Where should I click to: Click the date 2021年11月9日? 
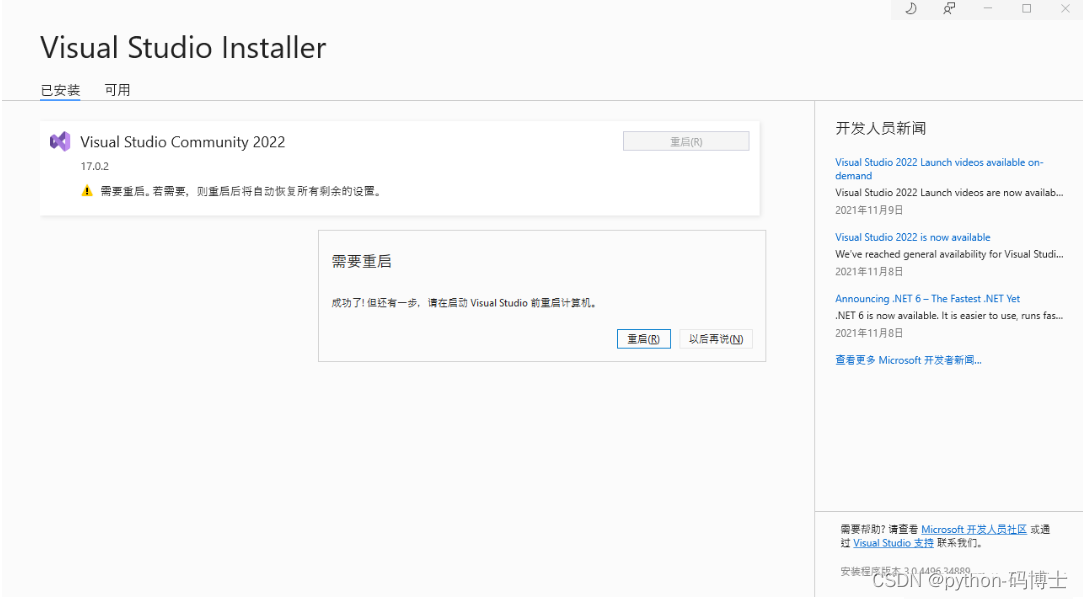tap(869, 210)
